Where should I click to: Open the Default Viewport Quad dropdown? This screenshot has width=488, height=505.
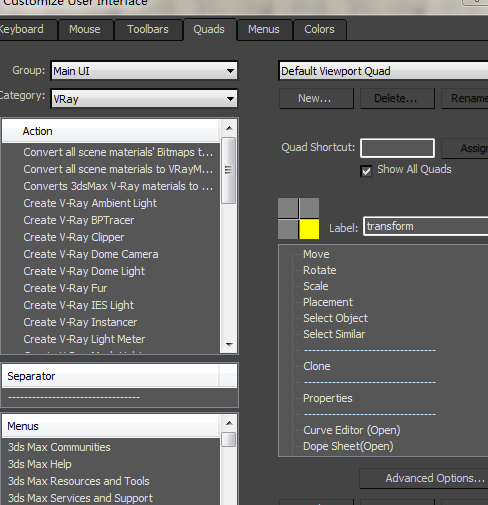[383, 71]
